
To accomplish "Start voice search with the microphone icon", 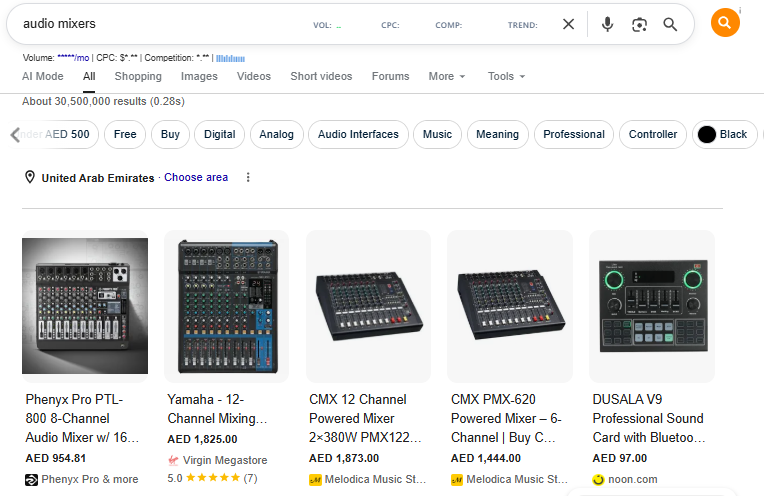I will (607, 24).
